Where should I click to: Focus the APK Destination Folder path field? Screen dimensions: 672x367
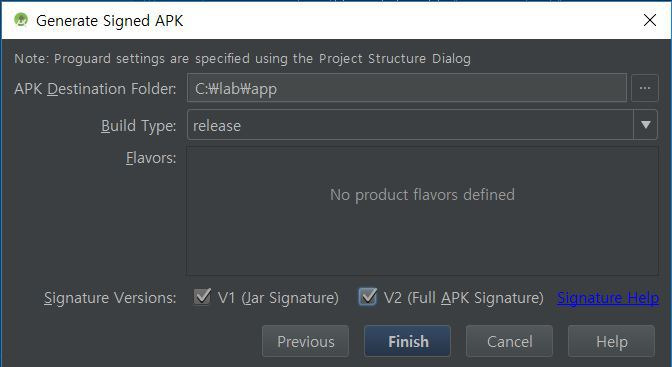click(x=407, y=88)
